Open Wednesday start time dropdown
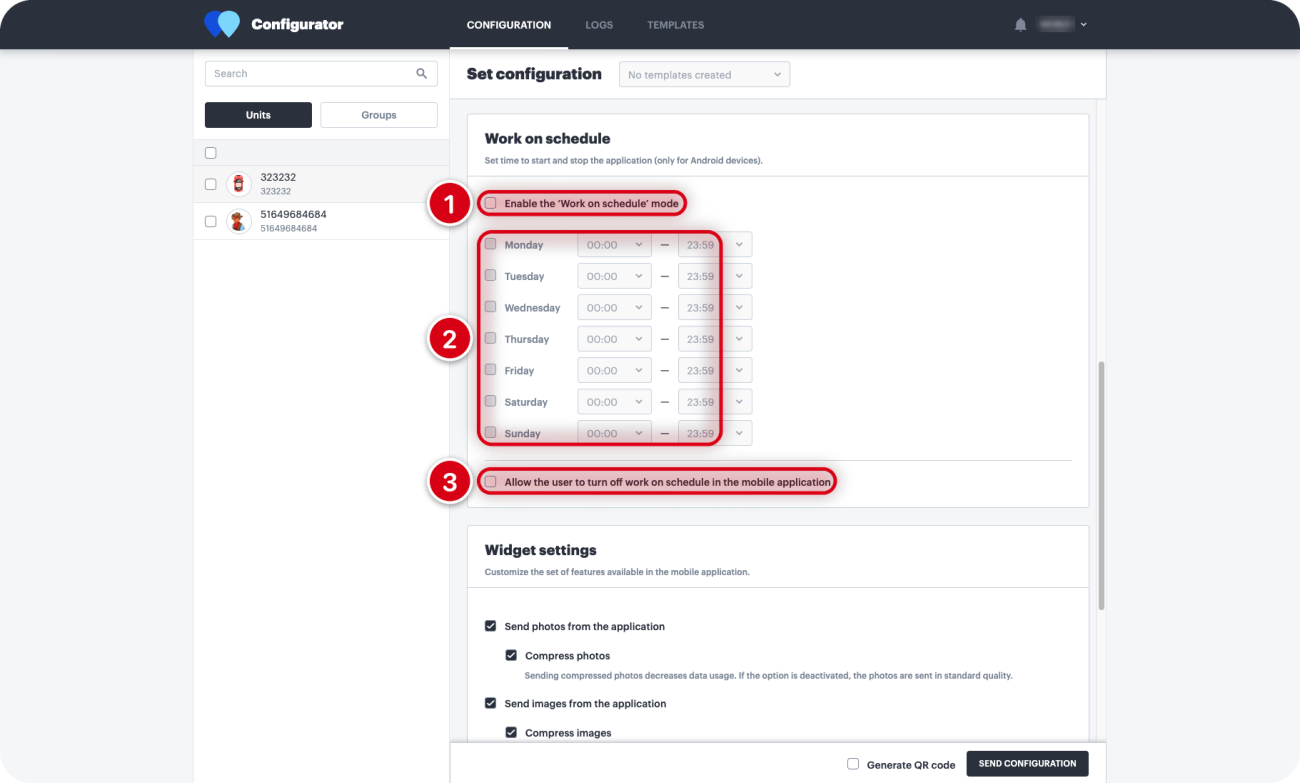This screenshot has height=783, width=1300. coord(614,308)
